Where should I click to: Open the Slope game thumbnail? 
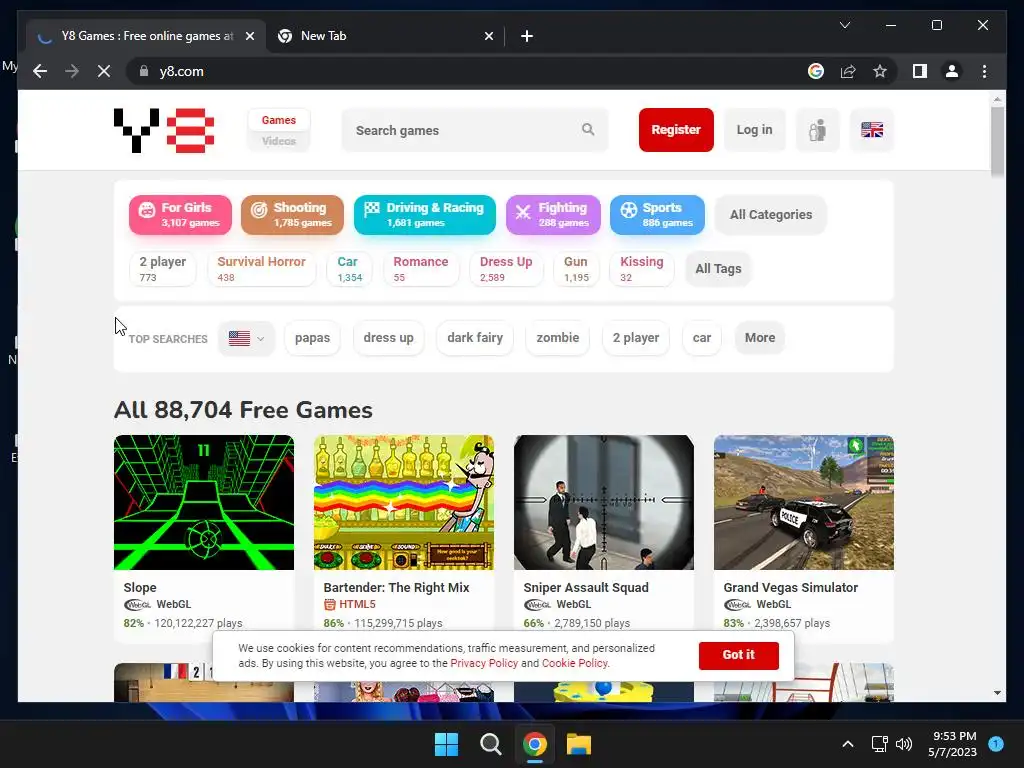pos(204,502)
